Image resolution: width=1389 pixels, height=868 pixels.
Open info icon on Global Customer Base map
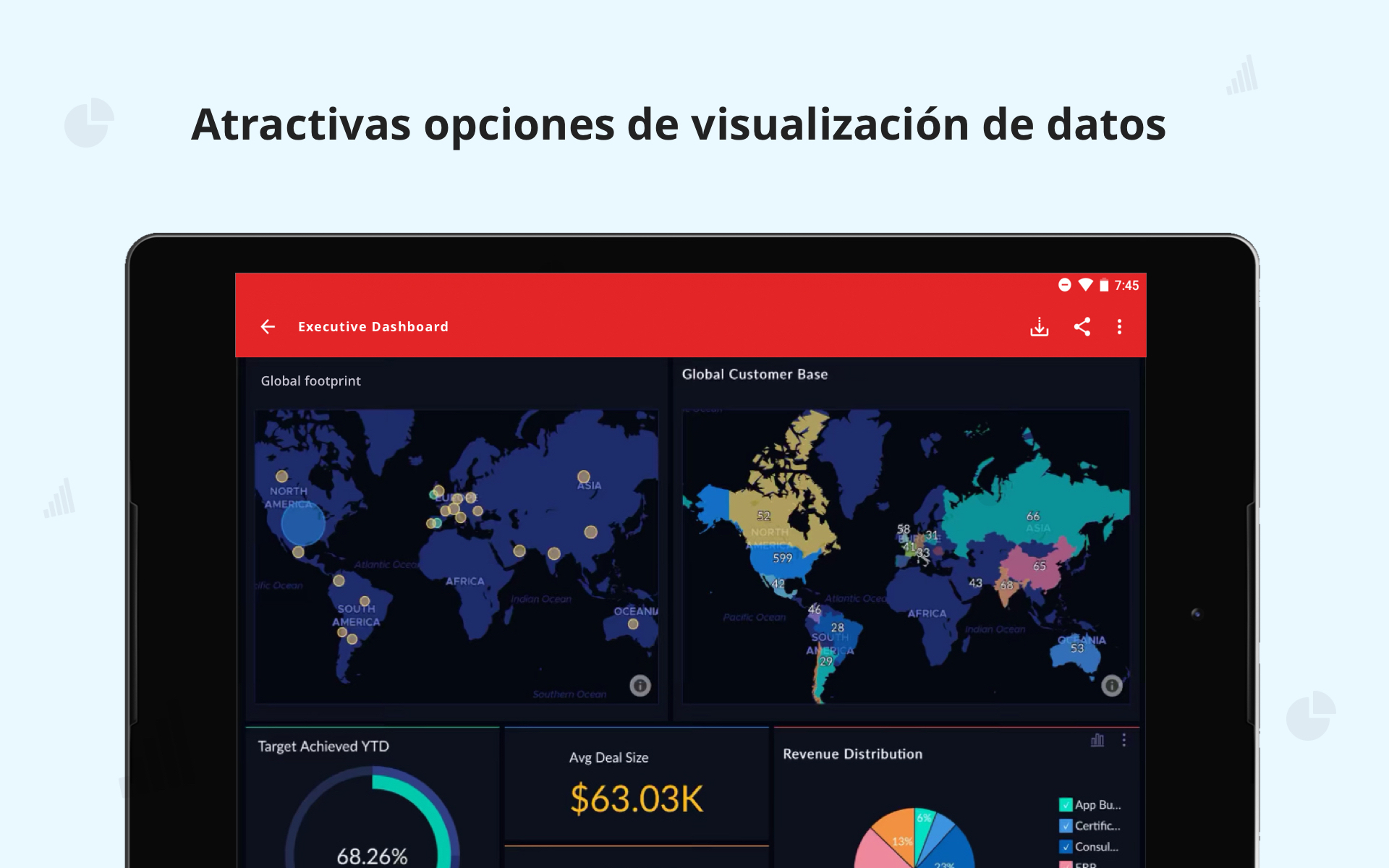1112,685
